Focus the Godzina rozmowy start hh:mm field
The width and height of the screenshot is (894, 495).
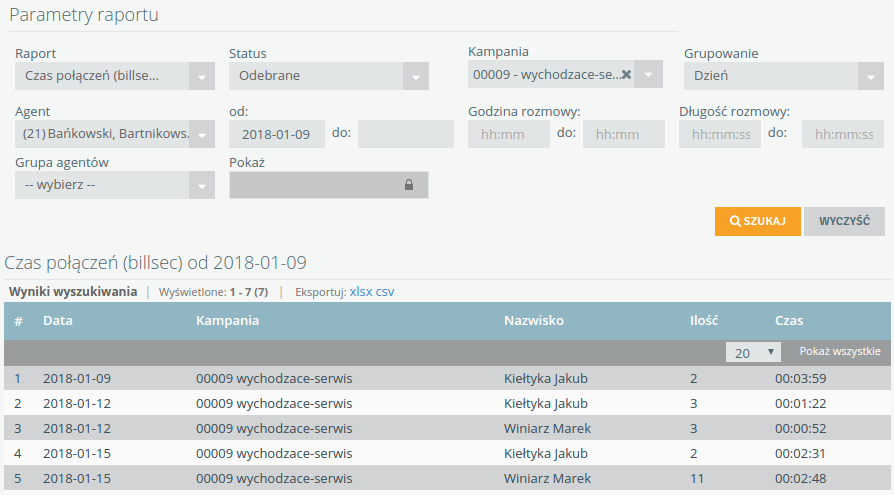(x=509, y=134)
